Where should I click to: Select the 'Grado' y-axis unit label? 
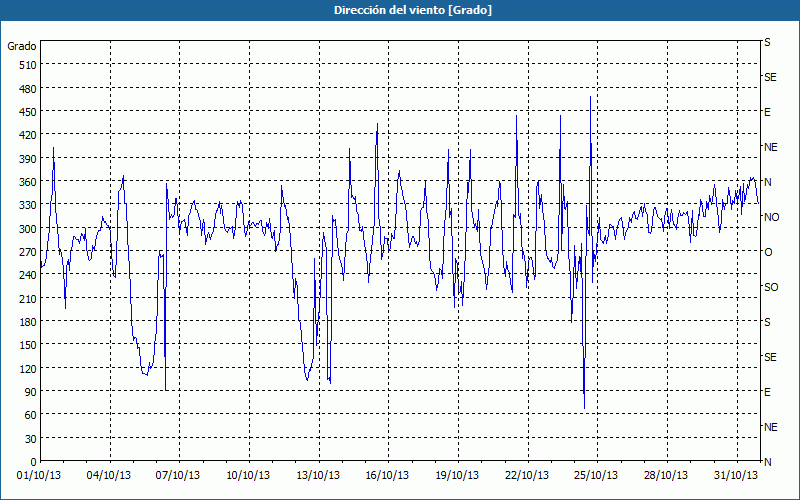coord(22,46)
